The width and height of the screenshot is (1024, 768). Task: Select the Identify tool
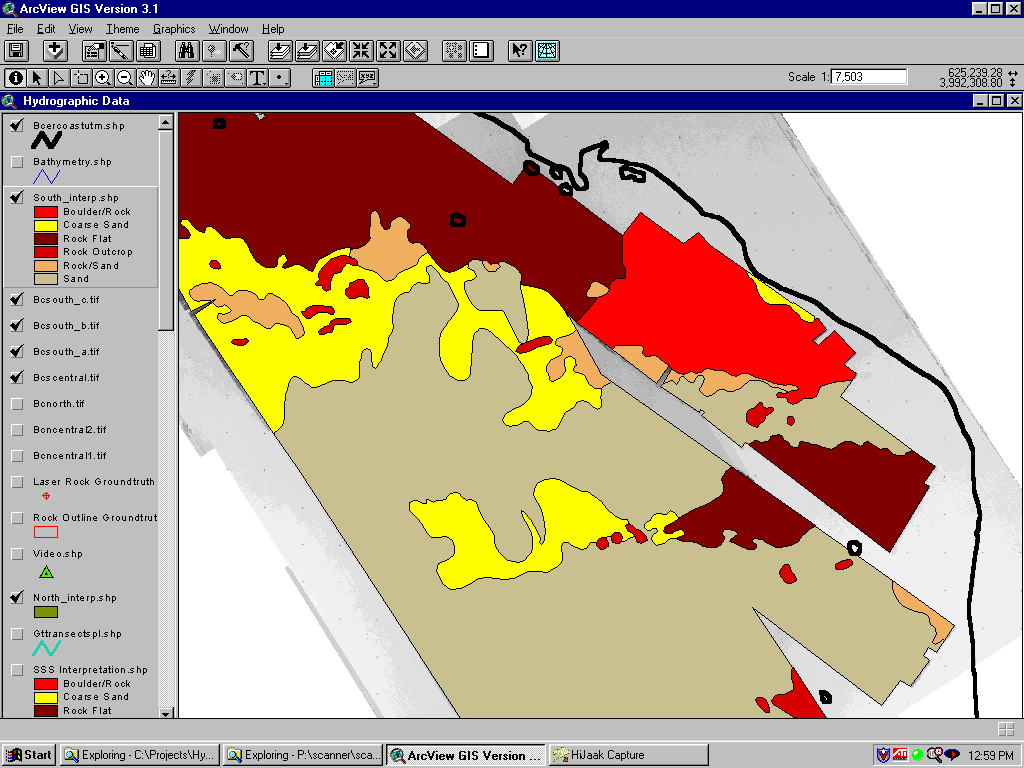point(16,77)
